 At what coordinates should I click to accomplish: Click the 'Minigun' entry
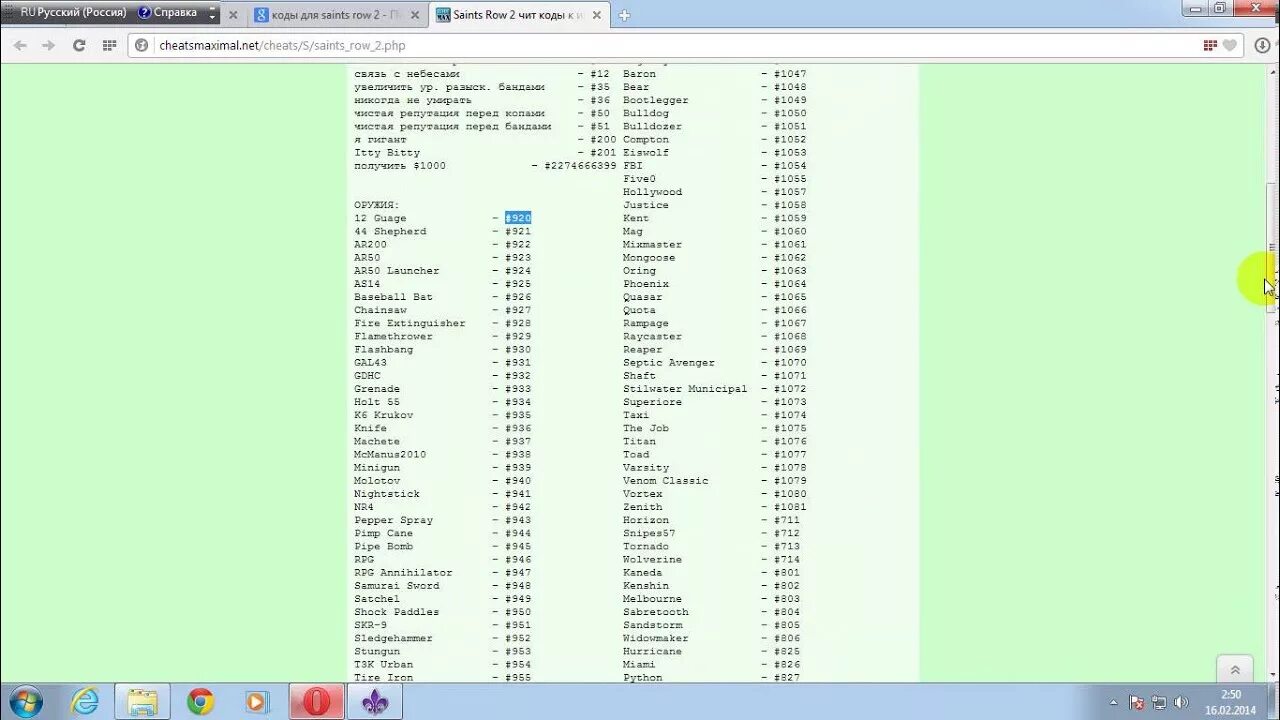coord(377,468)
